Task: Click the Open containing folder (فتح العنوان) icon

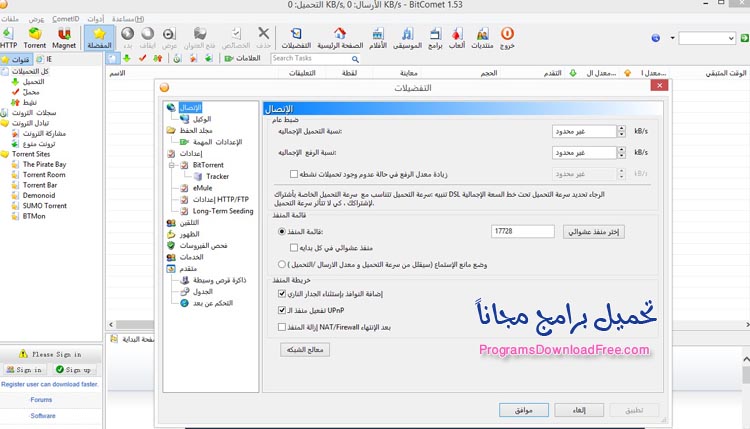Action: click(199, 38)
